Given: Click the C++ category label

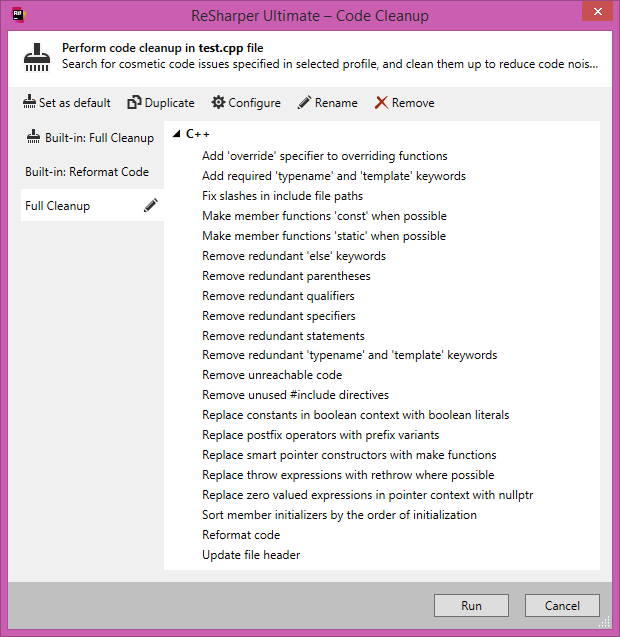Looking at the screenshot, I should click(x=197, y=134).
